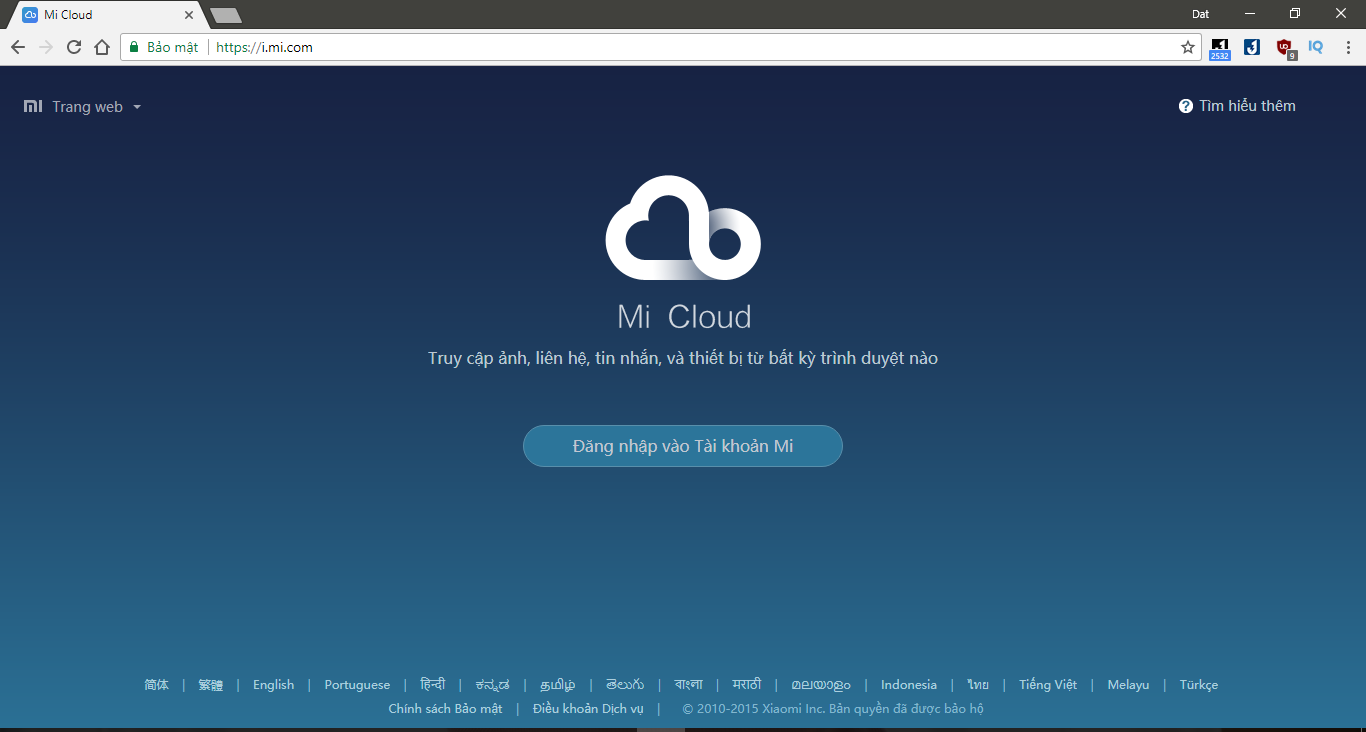This screenshot has width=1366, height=732.
Task: Switch language to বাংলা
Action: point(688,685)
